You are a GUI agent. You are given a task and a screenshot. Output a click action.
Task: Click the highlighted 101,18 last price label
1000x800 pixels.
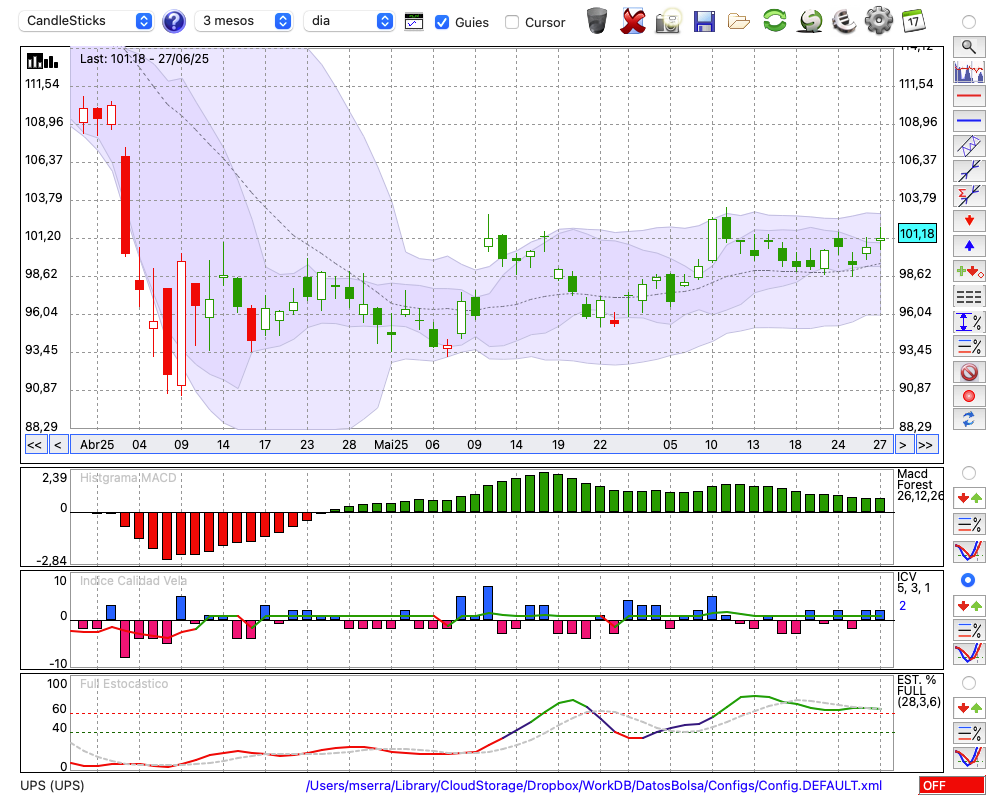click(916, 233)
